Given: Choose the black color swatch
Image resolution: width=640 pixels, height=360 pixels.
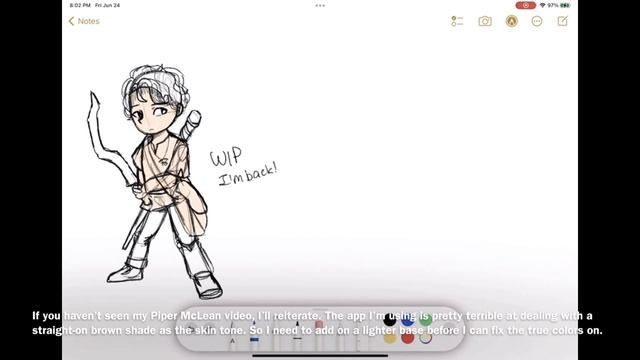Looking at the screenshot, I should tap(390, 320).
